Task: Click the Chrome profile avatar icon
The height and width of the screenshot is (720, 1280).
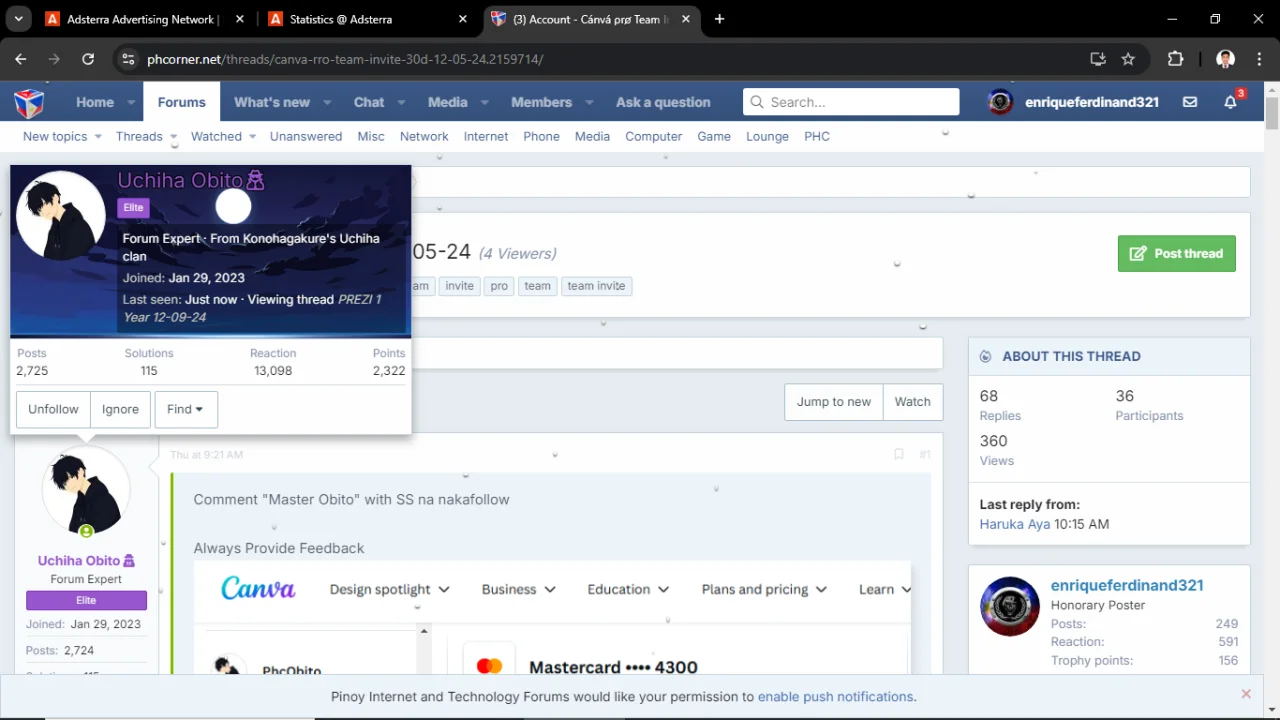Action: point(1225,59)
